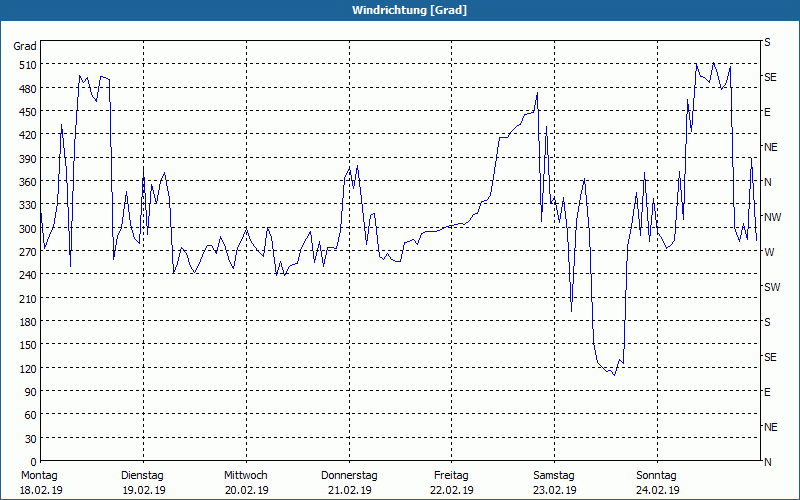This screenshot has height=500, width=800.
Task: Click the 'W' compass label on right axis
Action: 769,252
